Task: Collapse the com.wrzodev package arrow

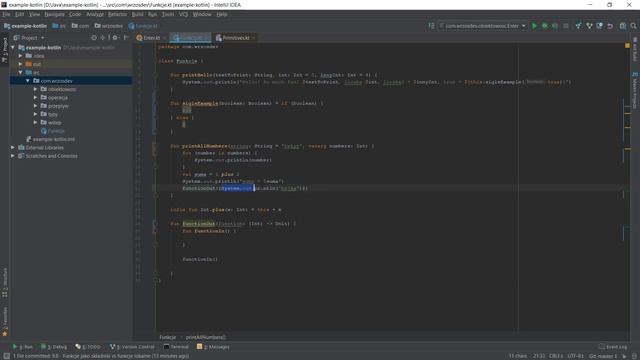Action: coord(28,81)
